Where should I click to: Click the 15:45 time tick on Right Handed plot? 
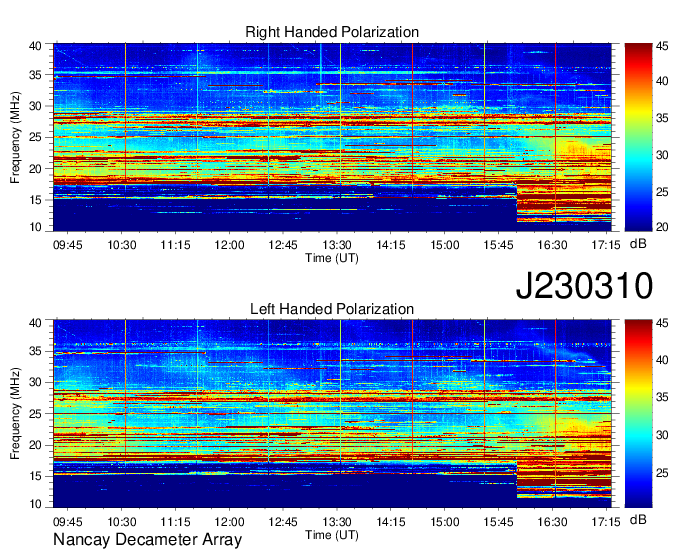coord(498,245)
